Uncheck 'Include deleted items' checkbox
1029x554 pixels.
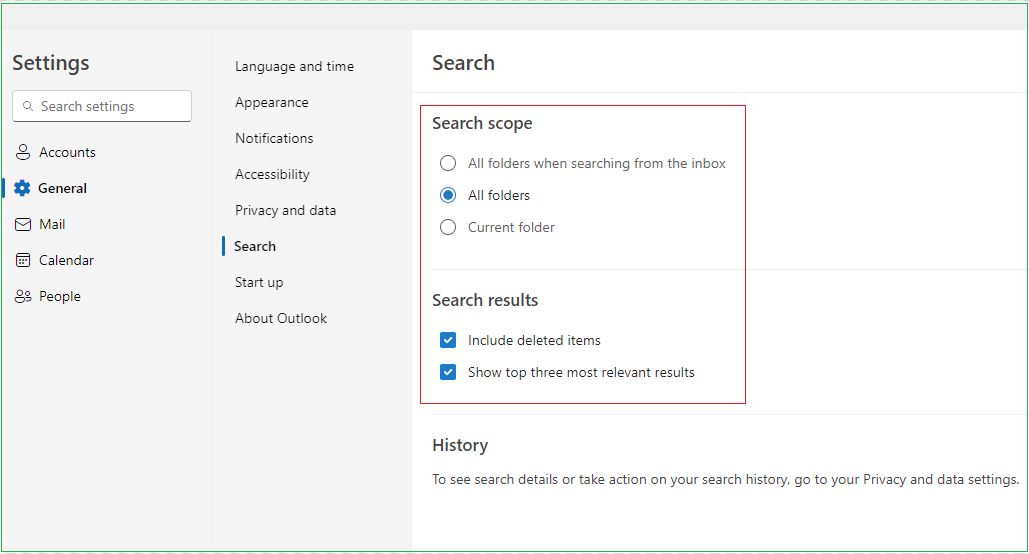[x=448, y=340]
